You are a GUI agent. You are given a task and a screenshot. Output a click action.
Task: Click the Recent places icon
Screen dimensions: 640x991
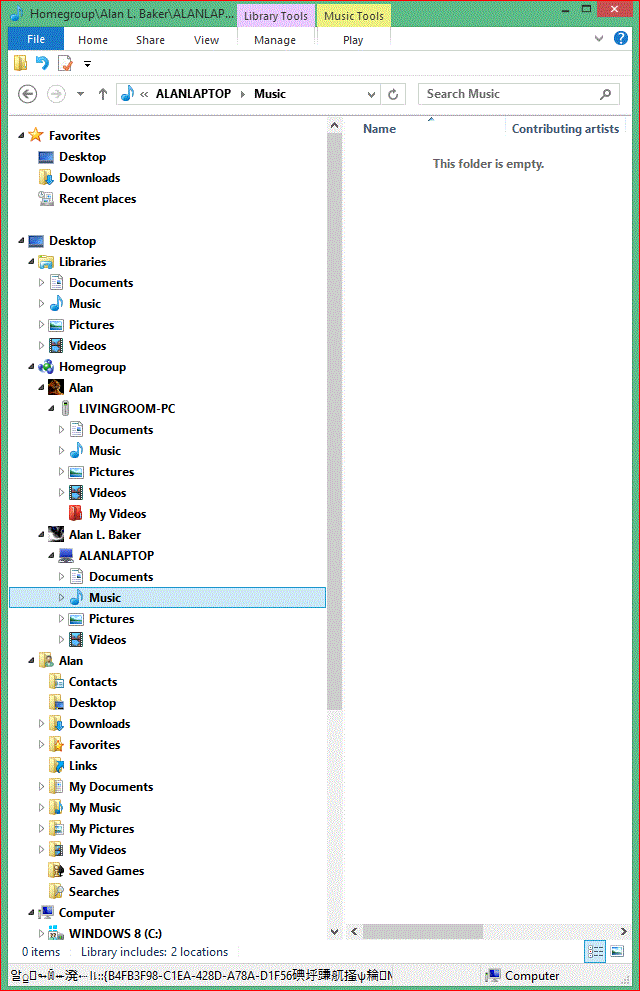(45, 198)
